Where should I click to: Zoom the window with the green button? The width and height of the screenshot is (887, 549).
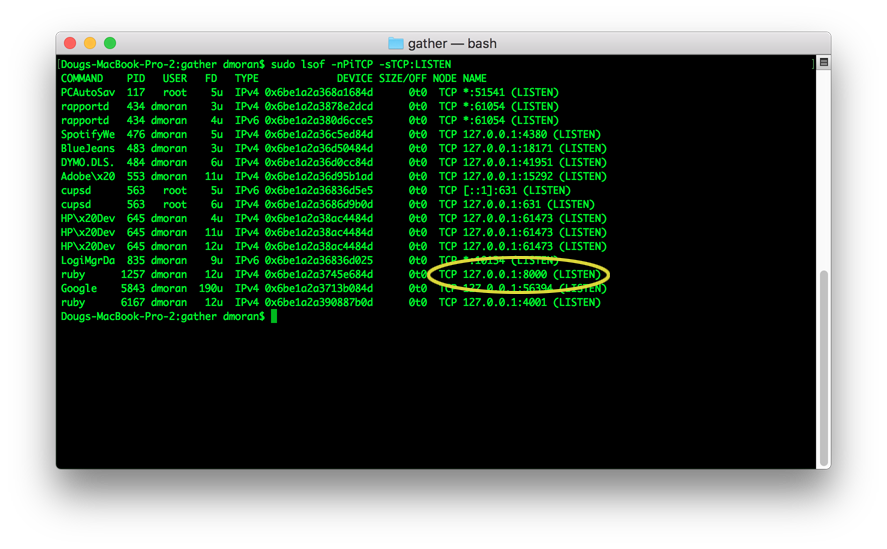(x=110, y=43)
